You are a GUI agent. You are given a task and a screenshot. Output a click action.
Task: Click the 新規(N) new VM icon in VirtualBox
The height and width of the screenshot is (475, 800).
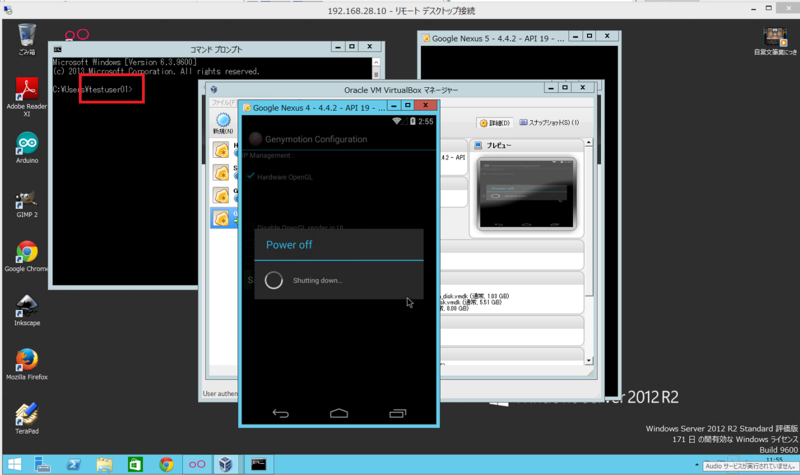pyautogui.click(x=223, y=123)
